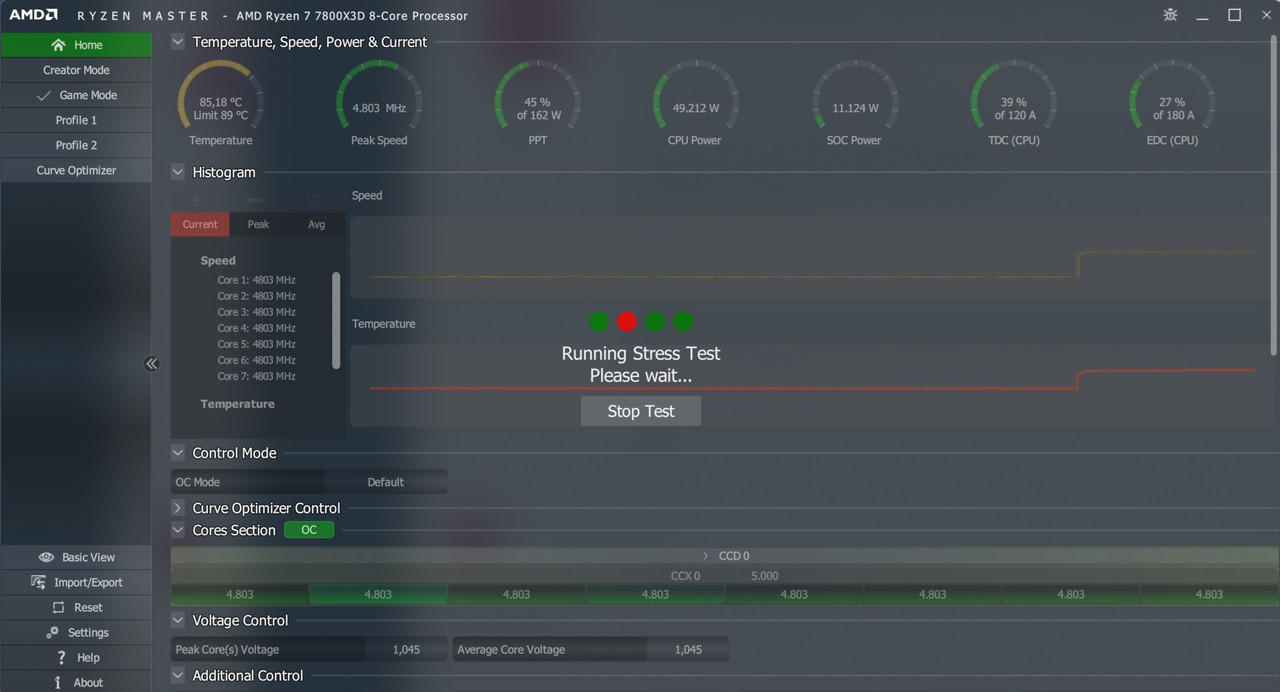The width and height of the screenshot is (1280, 692).
Task: Collapse the Control Mode section
Action: pos(178,453)
